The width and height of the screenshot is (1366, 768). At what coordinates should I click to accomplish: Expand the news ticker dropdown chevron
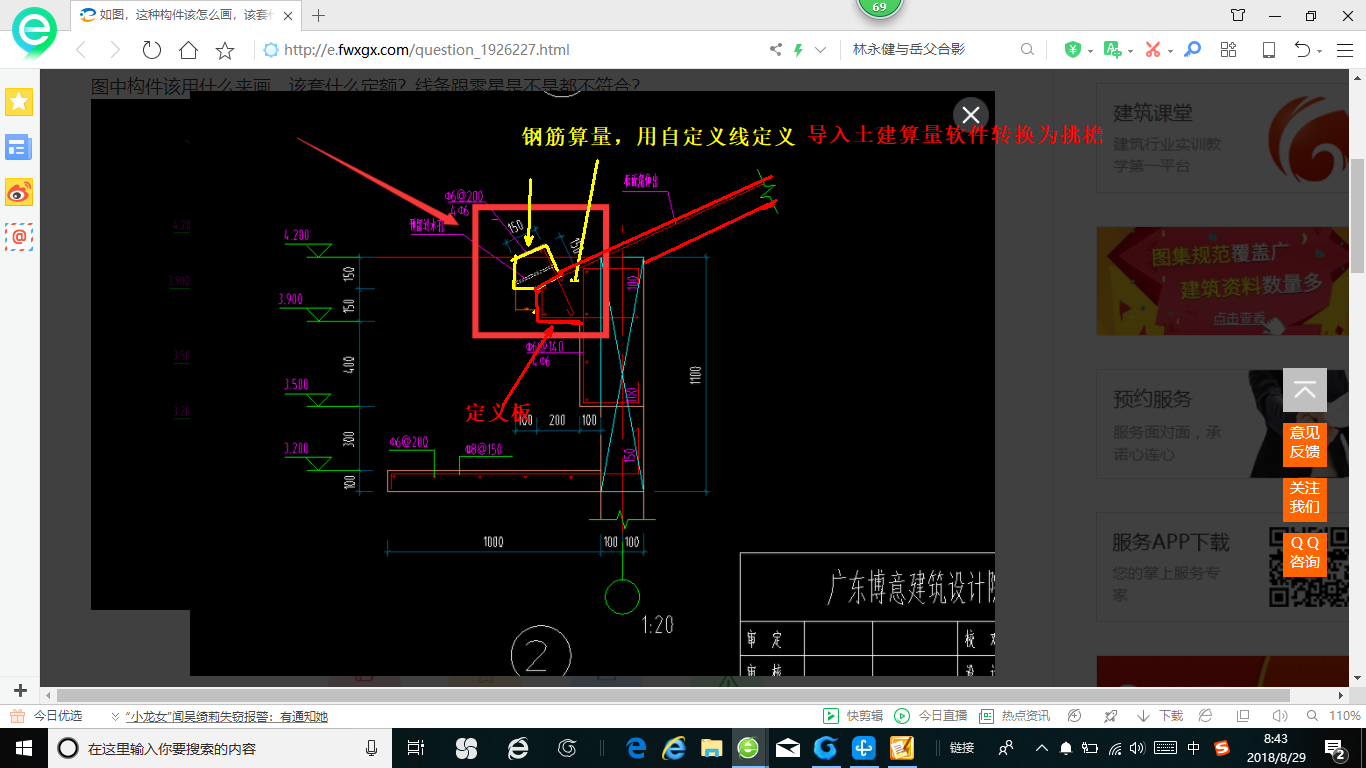point(115,716)
